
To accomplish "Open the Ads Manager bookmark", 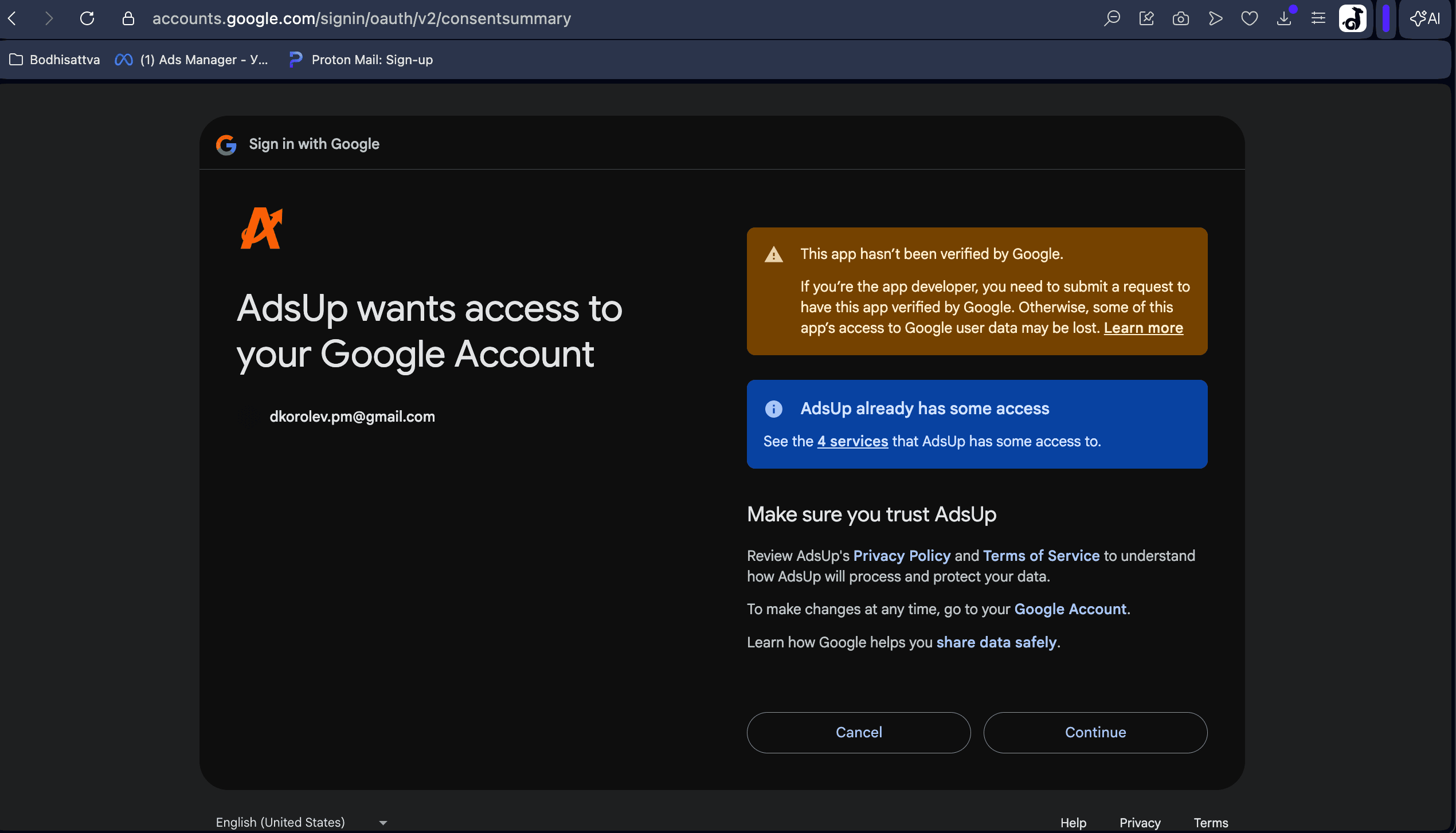I will coord(191,60).
